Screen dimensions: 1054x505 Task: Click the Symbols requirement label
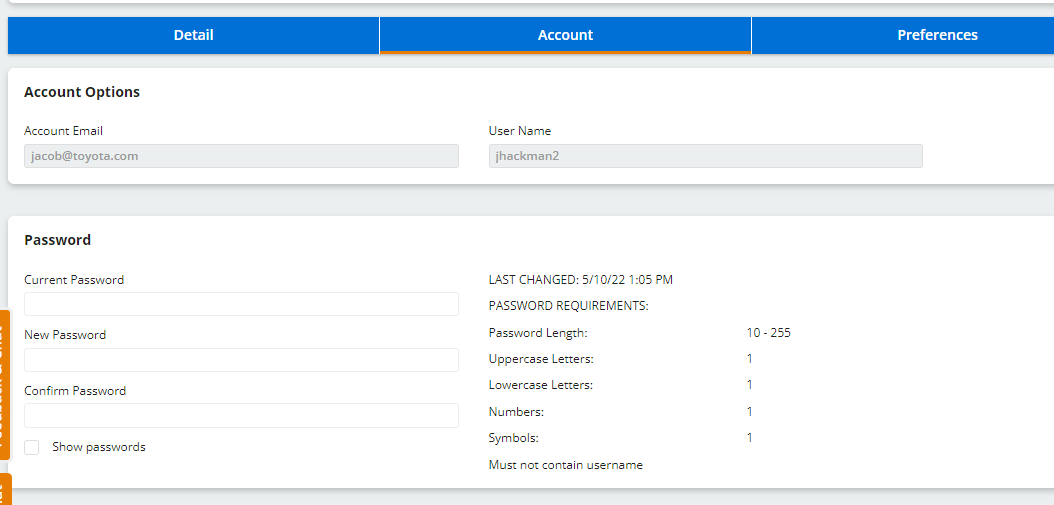[513, 438]
